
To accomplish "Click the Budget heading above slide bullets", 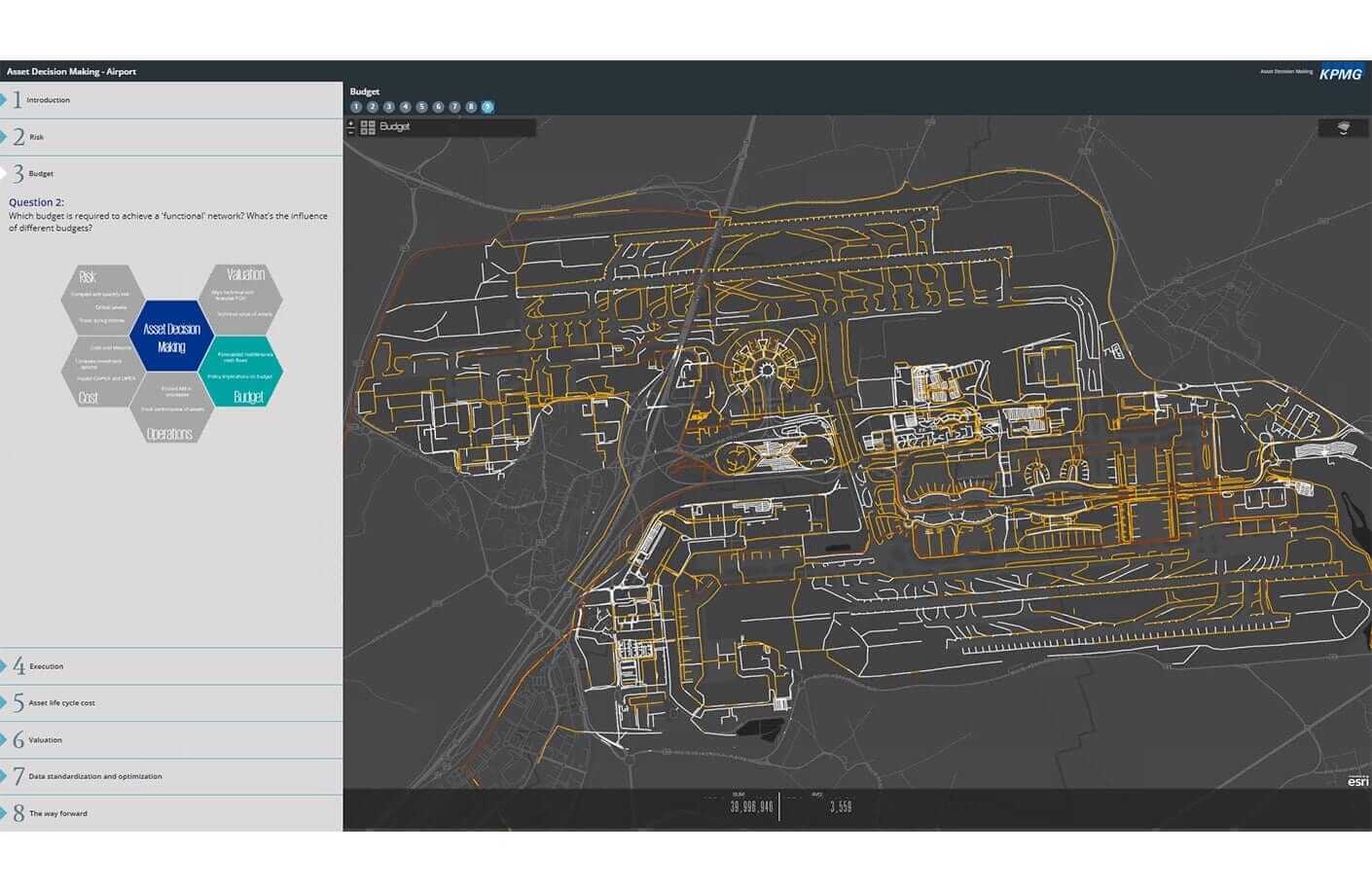I will pyautogui.click(x=365, y=91).
